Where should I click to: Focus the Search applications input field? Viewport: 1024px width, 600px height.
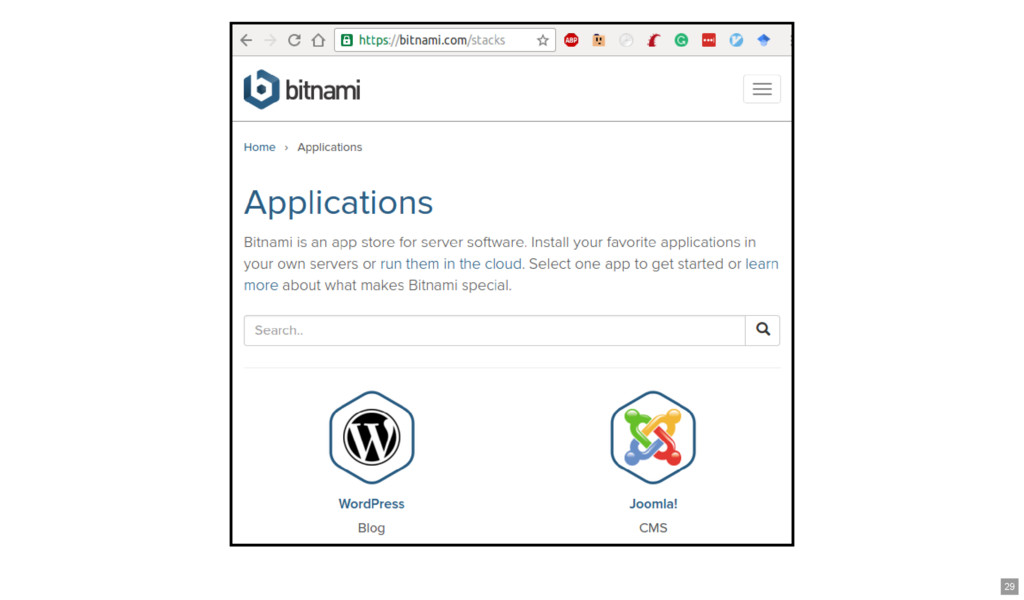click(x=494, y=330)
